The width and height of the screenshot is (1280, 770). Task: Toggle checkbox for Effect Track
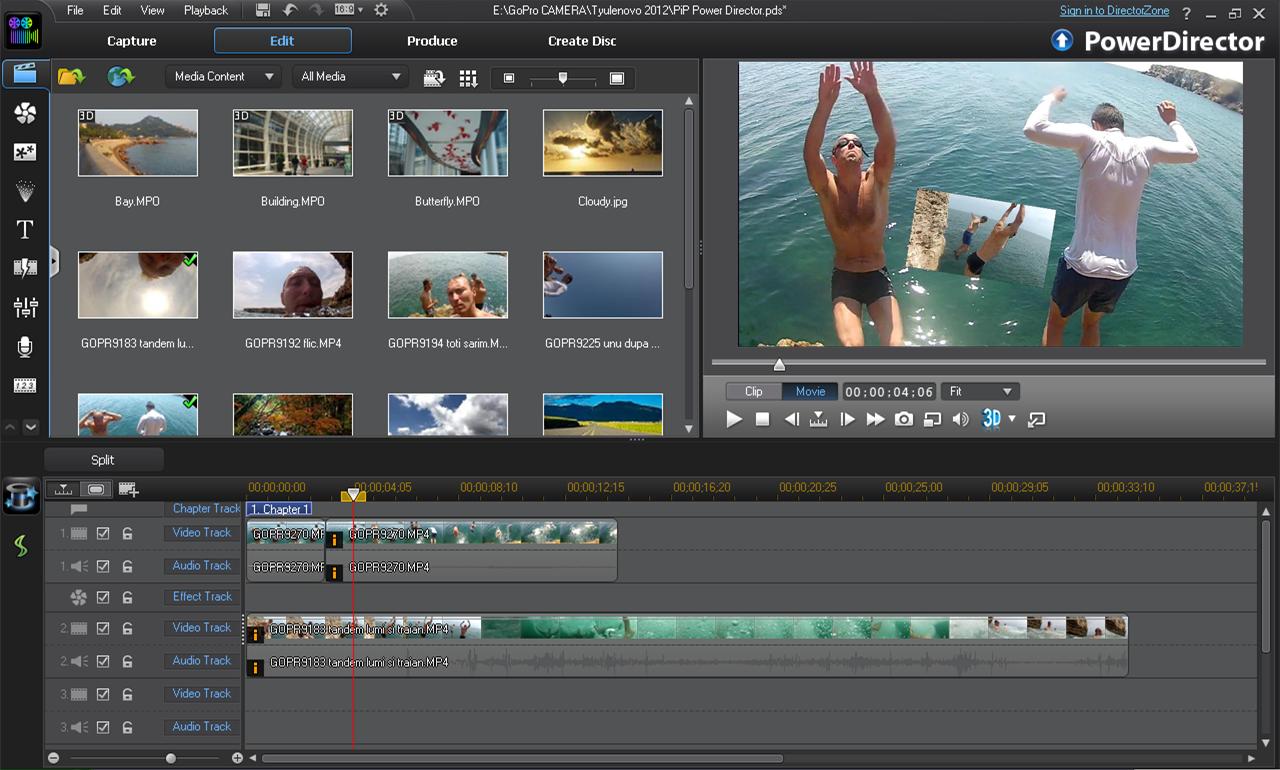(103, 597)
